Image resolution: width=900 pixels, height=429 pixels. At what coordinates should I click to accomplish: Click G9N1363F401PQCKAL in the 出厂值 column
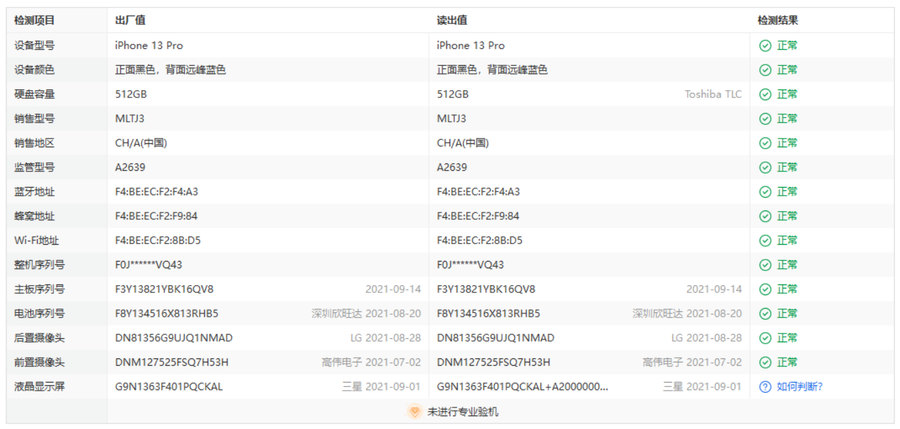(x=169, y=387)
